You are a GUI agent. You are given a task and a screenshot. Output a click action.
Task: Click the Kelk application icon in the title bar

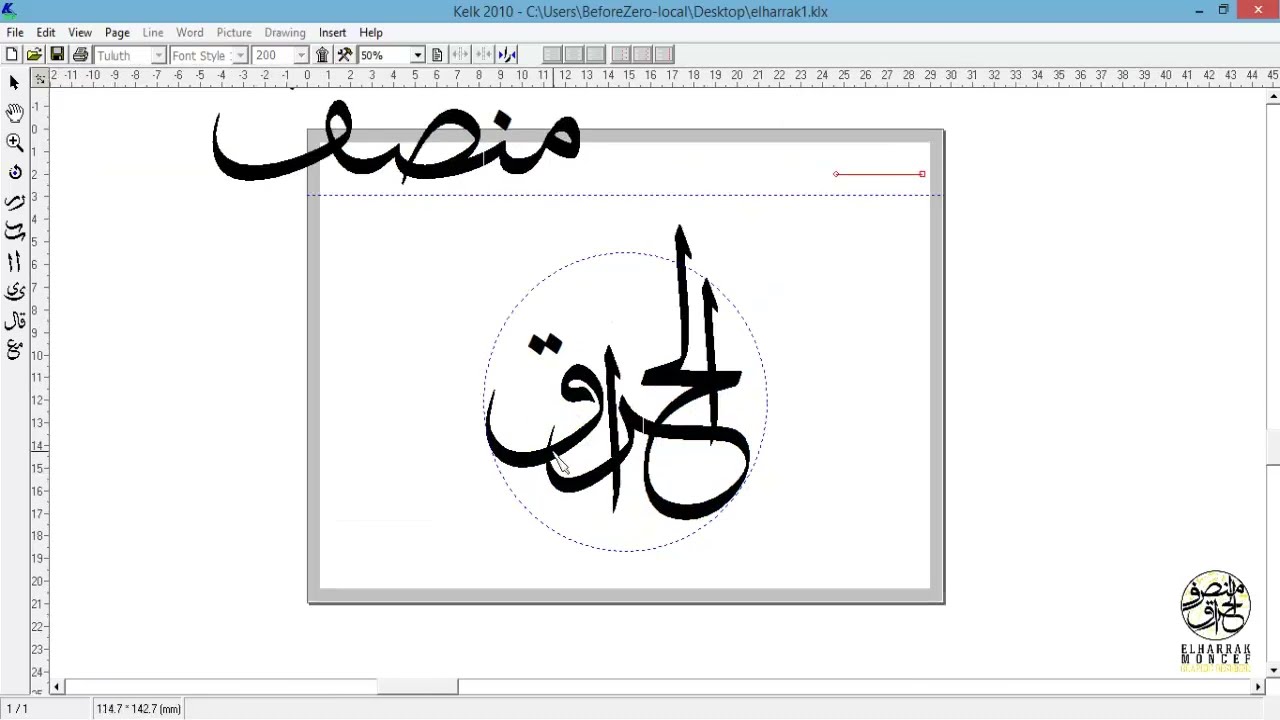click(9, 11)
